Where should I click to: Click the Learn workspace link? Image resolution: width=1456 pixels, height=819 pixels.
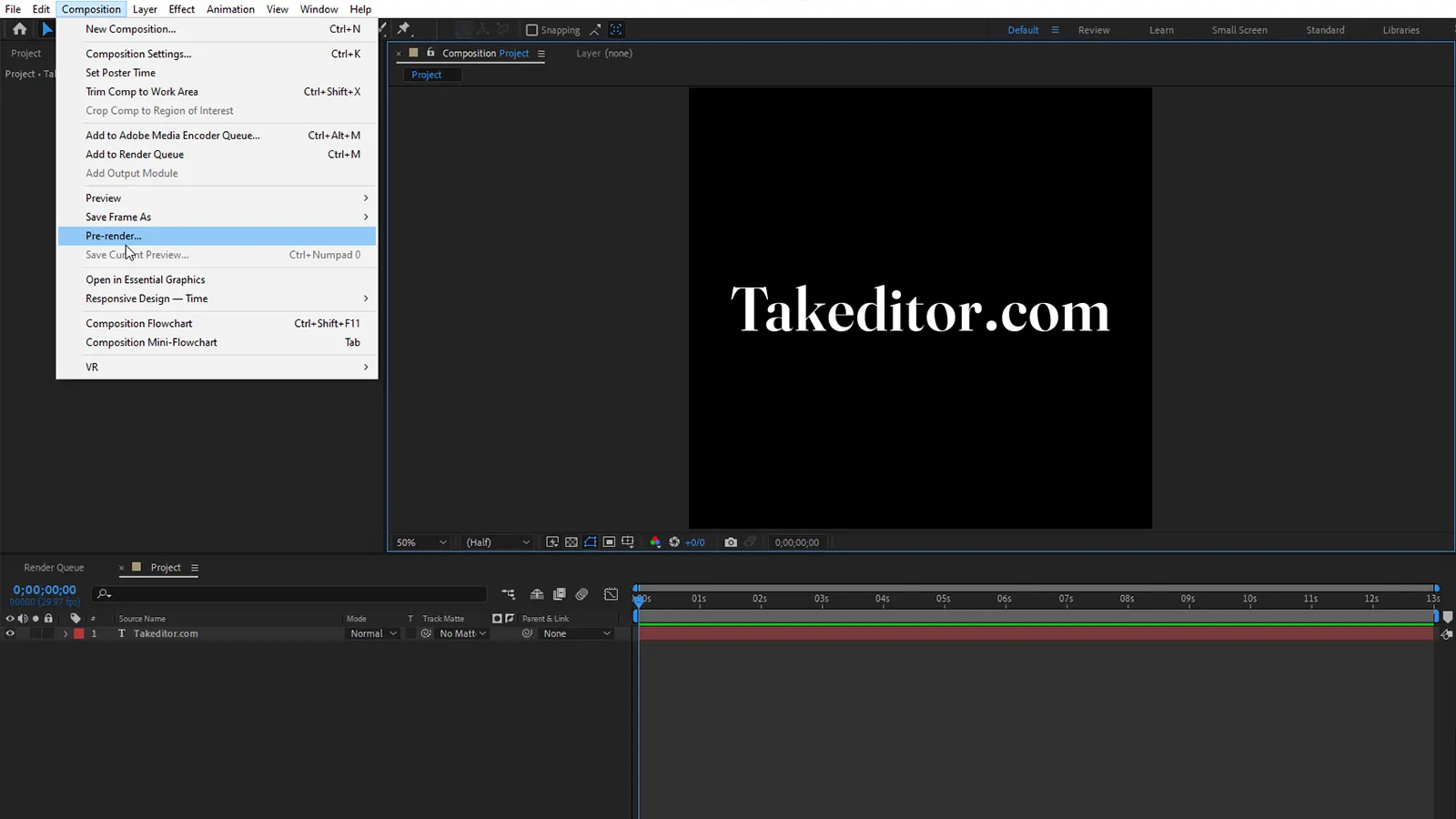tap(1160, 30)
